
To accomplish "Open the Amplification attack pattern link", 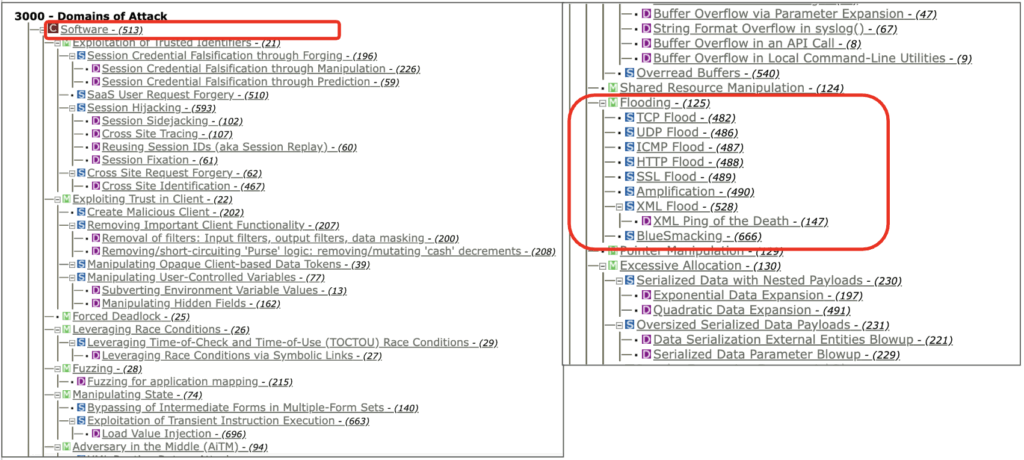I will click(676, 191).
